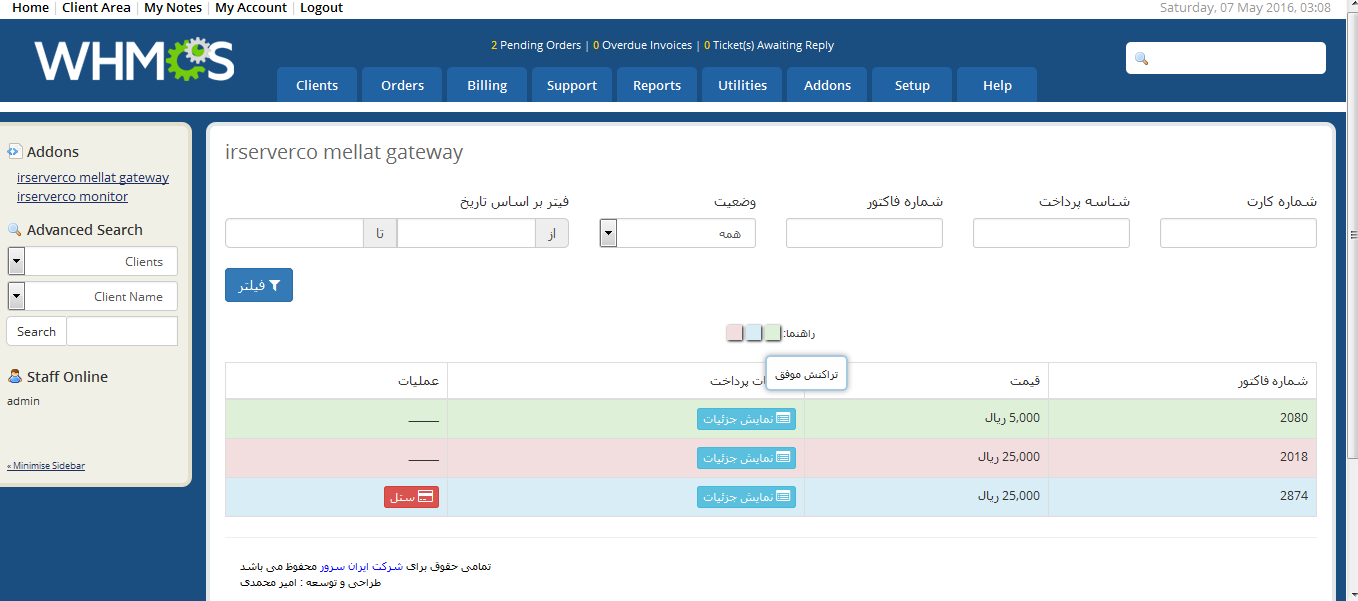Click the Logout link
Image resolution: width=1358 pixels, height=601 pixels.
tap(321, 7)
